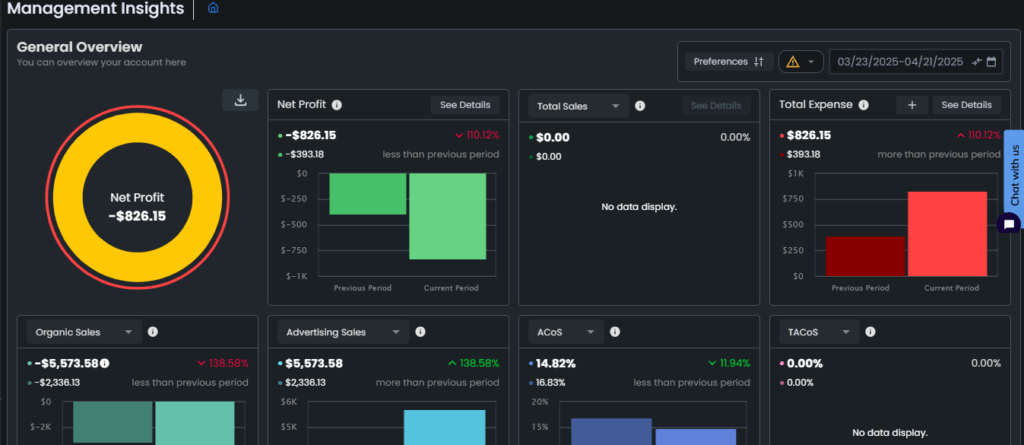Click the Net Profit -$826.15 value
The height and width of the screenshot is (445, 1024).
coord(311,136)
